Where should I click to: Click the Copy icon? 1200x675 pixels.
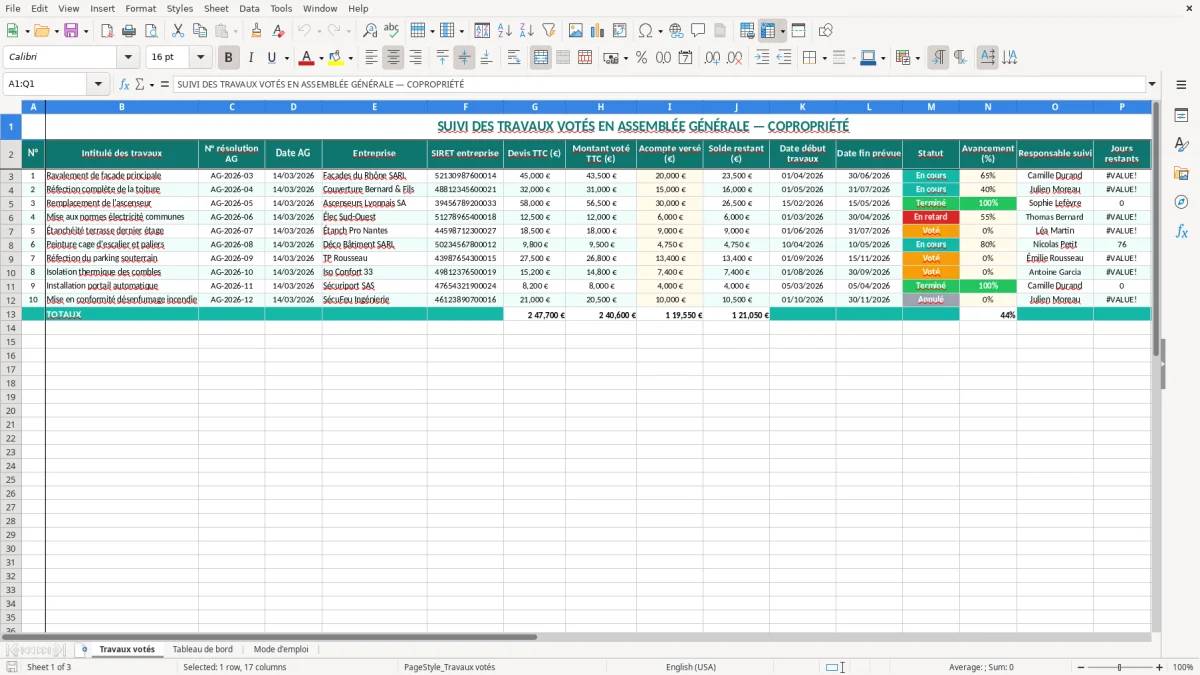200,31
